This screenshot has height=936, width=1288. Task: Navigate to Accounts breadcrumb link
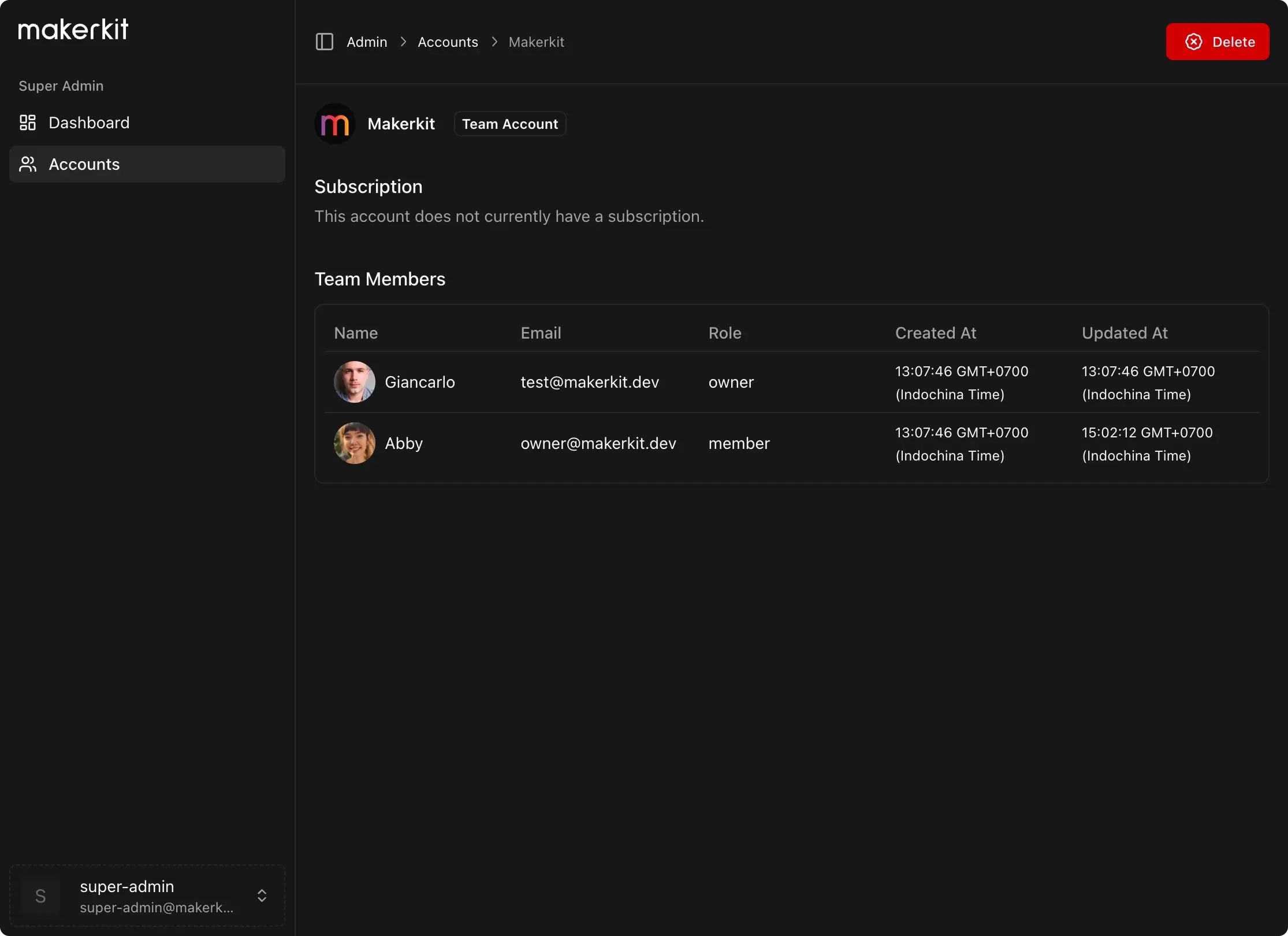click(448, 42)
